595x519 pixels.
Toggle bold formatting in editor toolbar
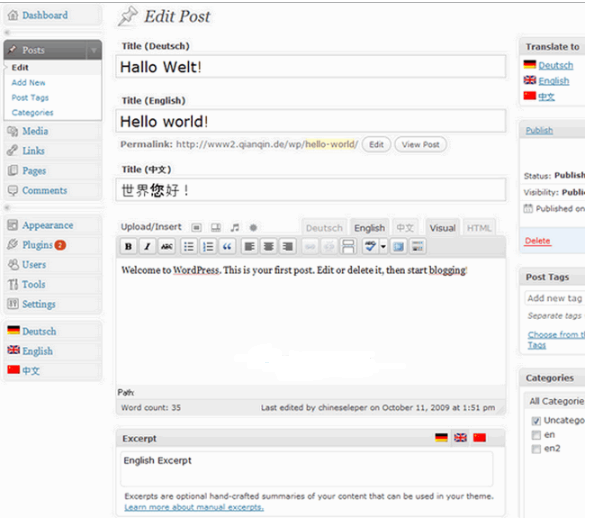click(x=128, y=247)
